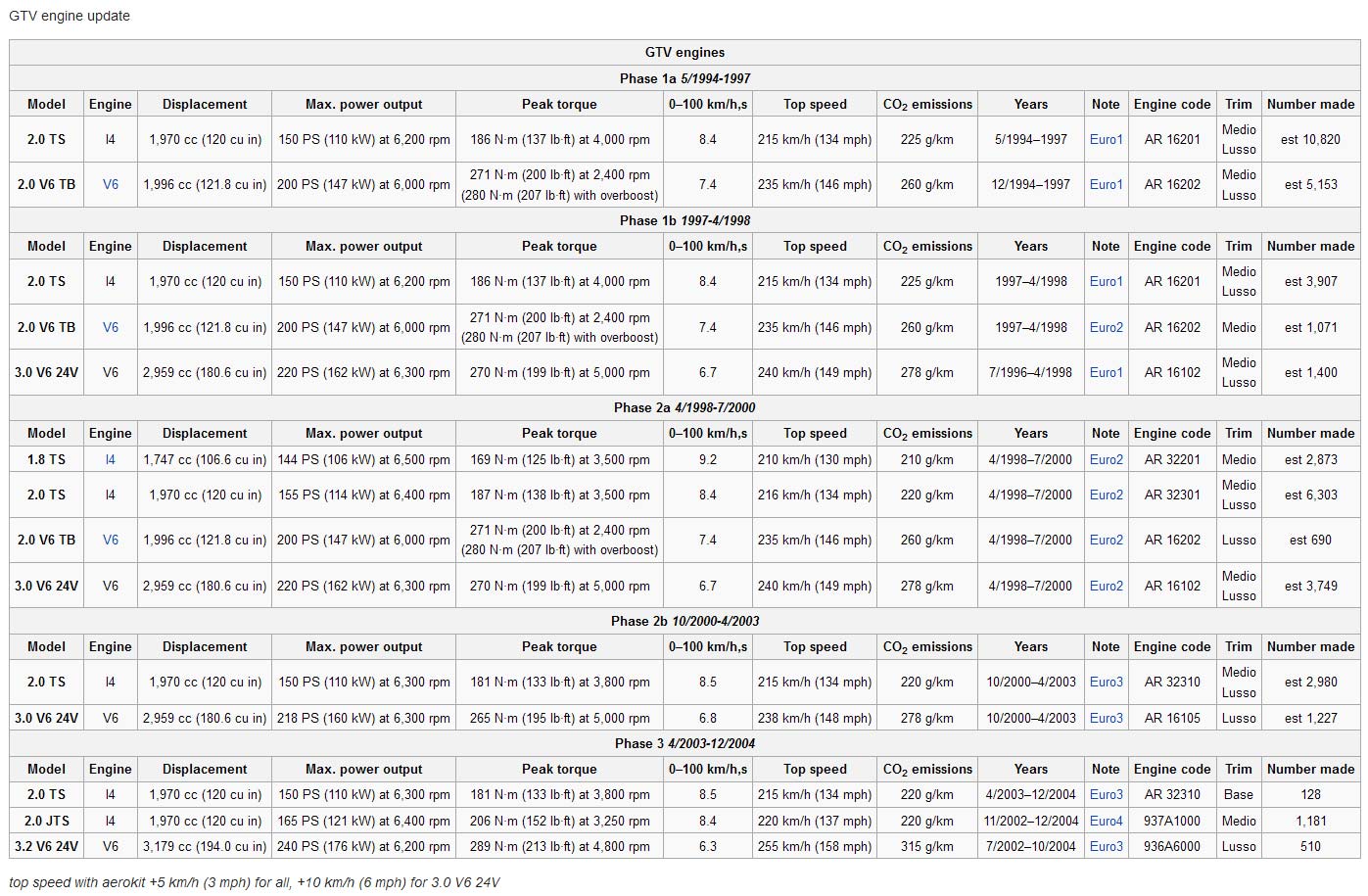Click the 'Phase 1a 5/1994-1997' section header
The width and height of the screenshot is (1368, 896).
[x=684, y=78]
